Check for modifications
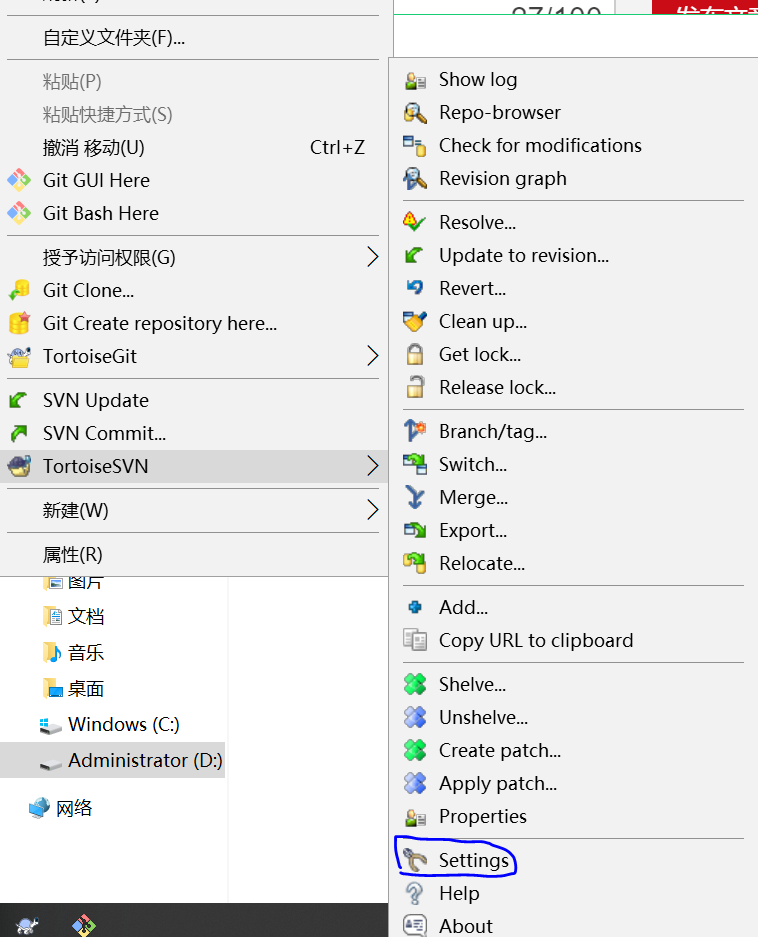 click(x=540, y=145)
